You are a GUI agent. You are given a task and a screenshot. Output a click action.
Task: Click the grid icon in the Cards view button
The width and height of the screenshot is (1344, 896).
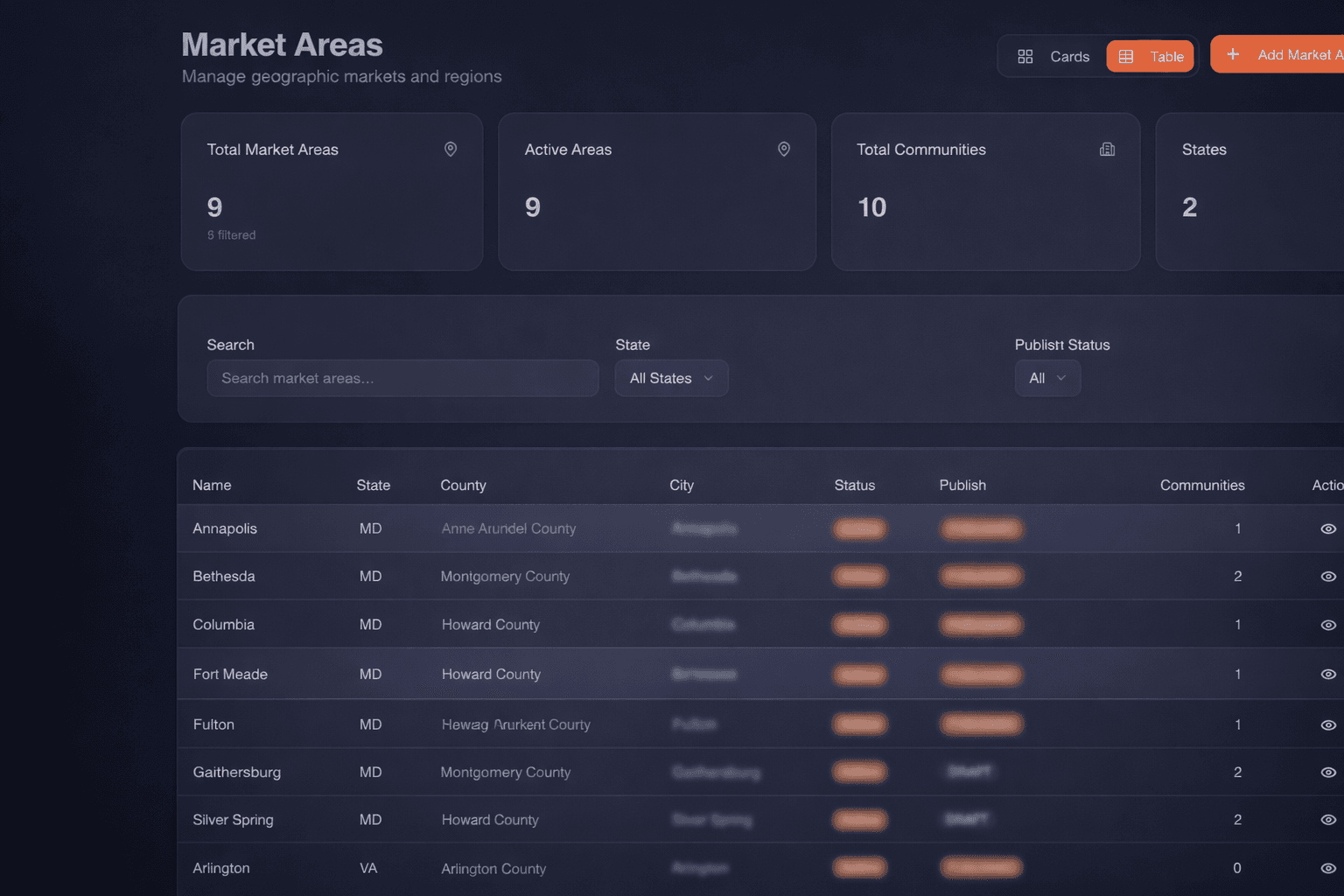(x=1025, y=55)
